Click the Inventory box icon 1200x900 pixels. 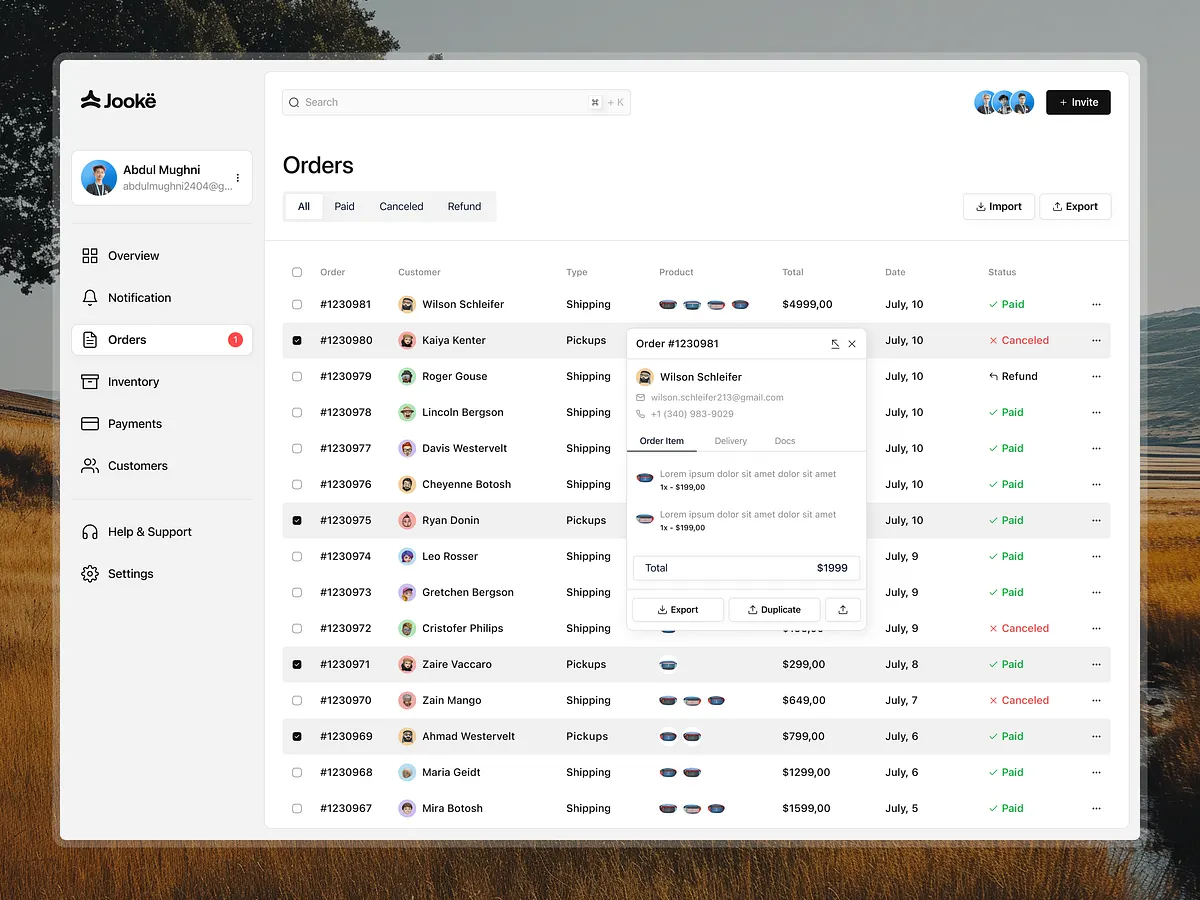click(89, 381)
